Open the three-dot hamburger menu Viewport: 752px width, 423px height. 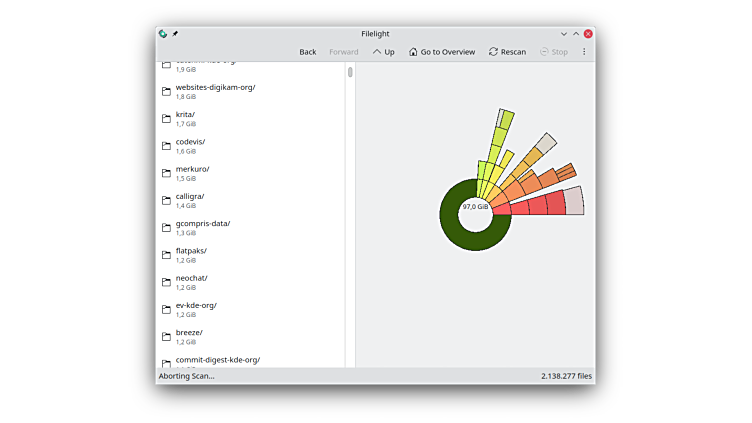[x=584, y=52]
